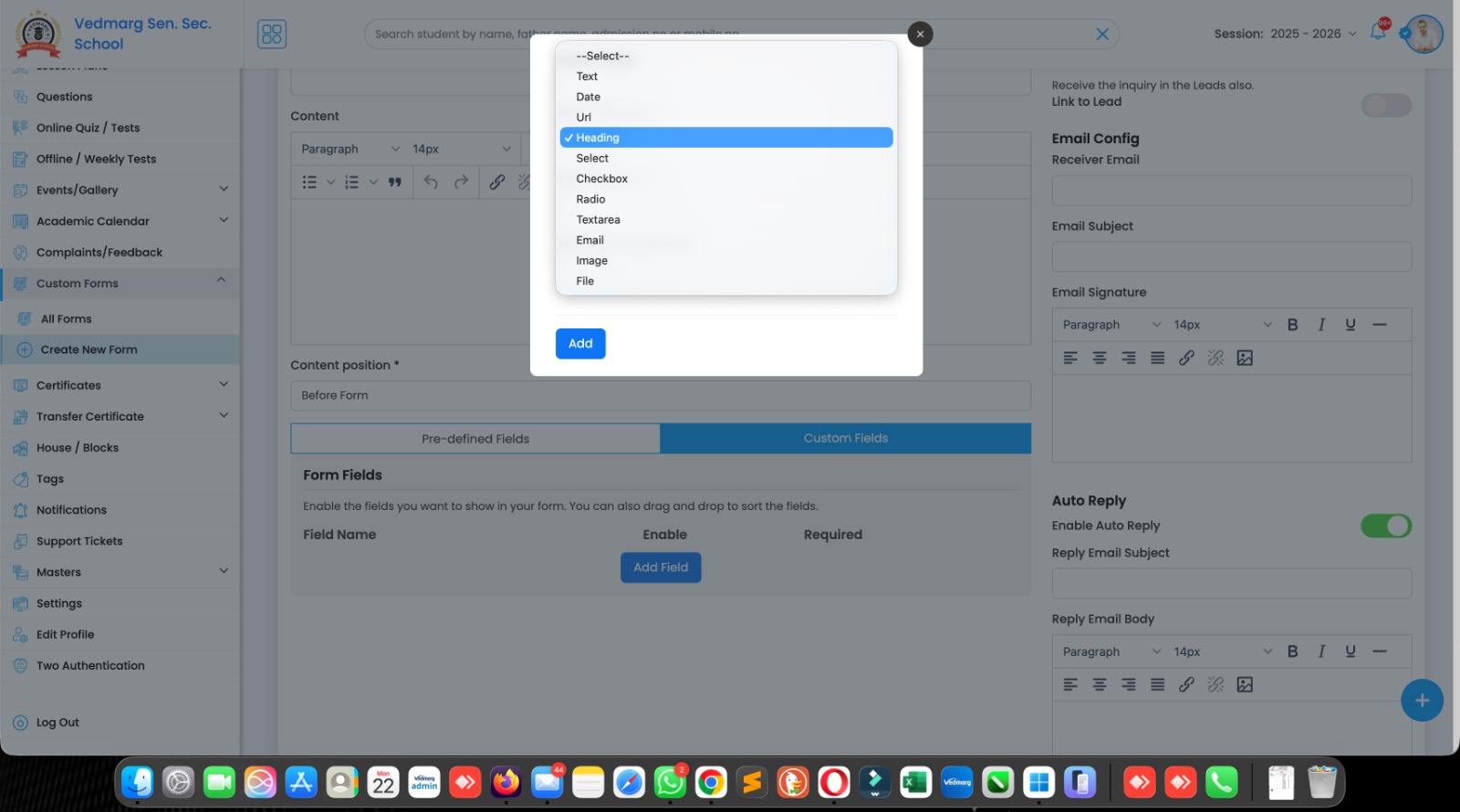Screen dimensions: 1460x812
Task: Click the Reply Email Subject field
Action: tap(1232, 584)
